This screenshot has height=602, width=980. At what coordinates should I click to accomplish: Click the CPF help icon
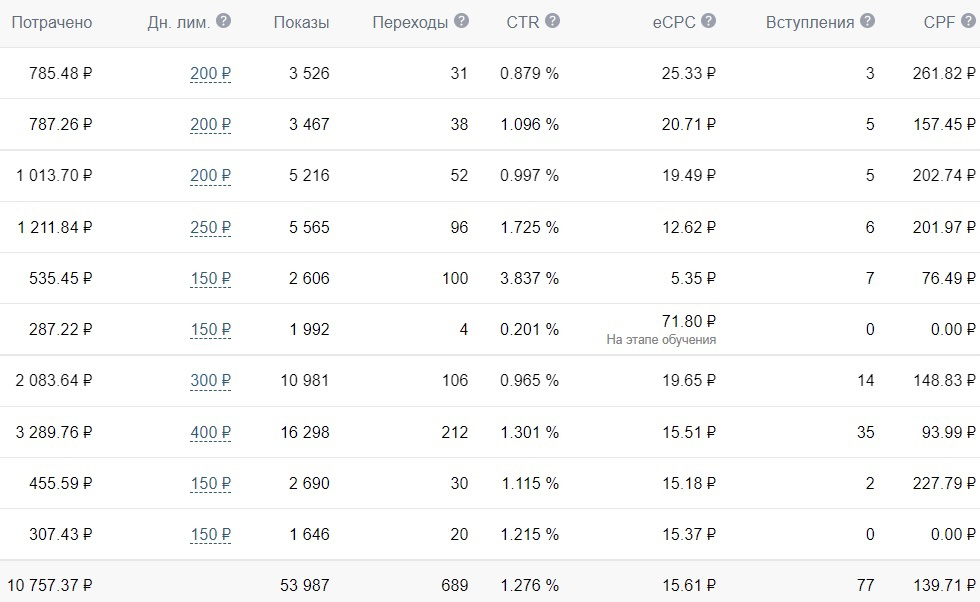(x=968, y=21)
